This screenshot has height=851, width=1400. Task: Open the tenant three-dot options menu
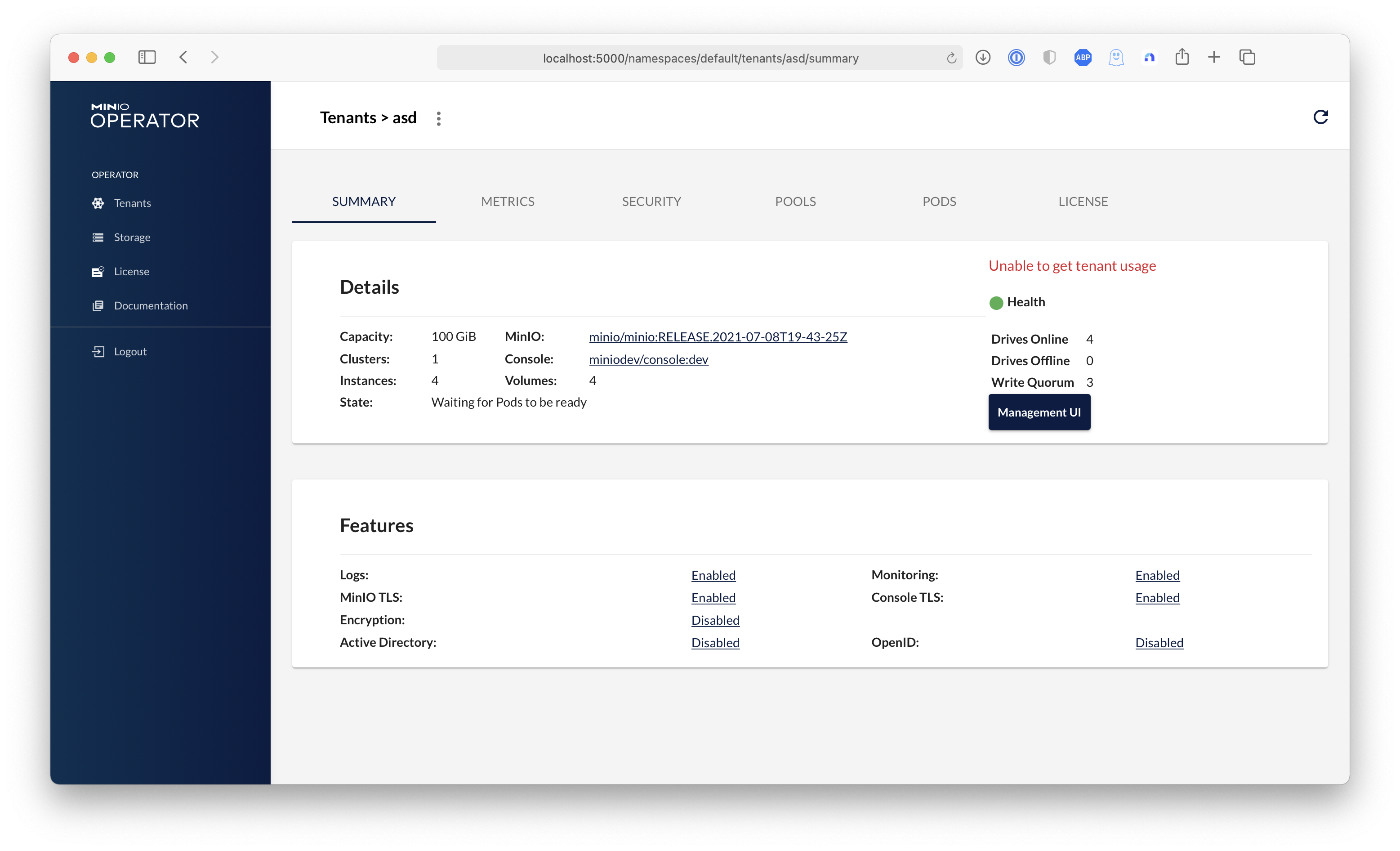tap(438, 118)
